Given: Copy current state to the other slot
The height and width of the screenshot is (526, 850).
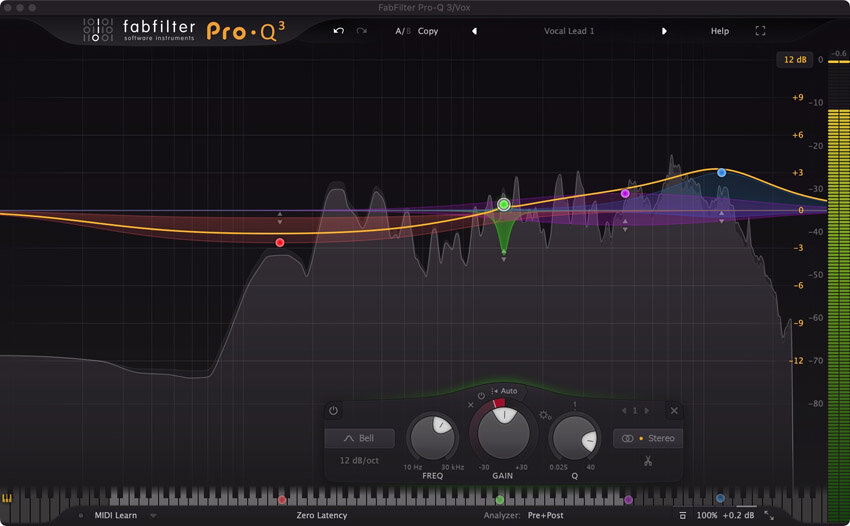Looking at the screenshot, I should click(428, 31).
